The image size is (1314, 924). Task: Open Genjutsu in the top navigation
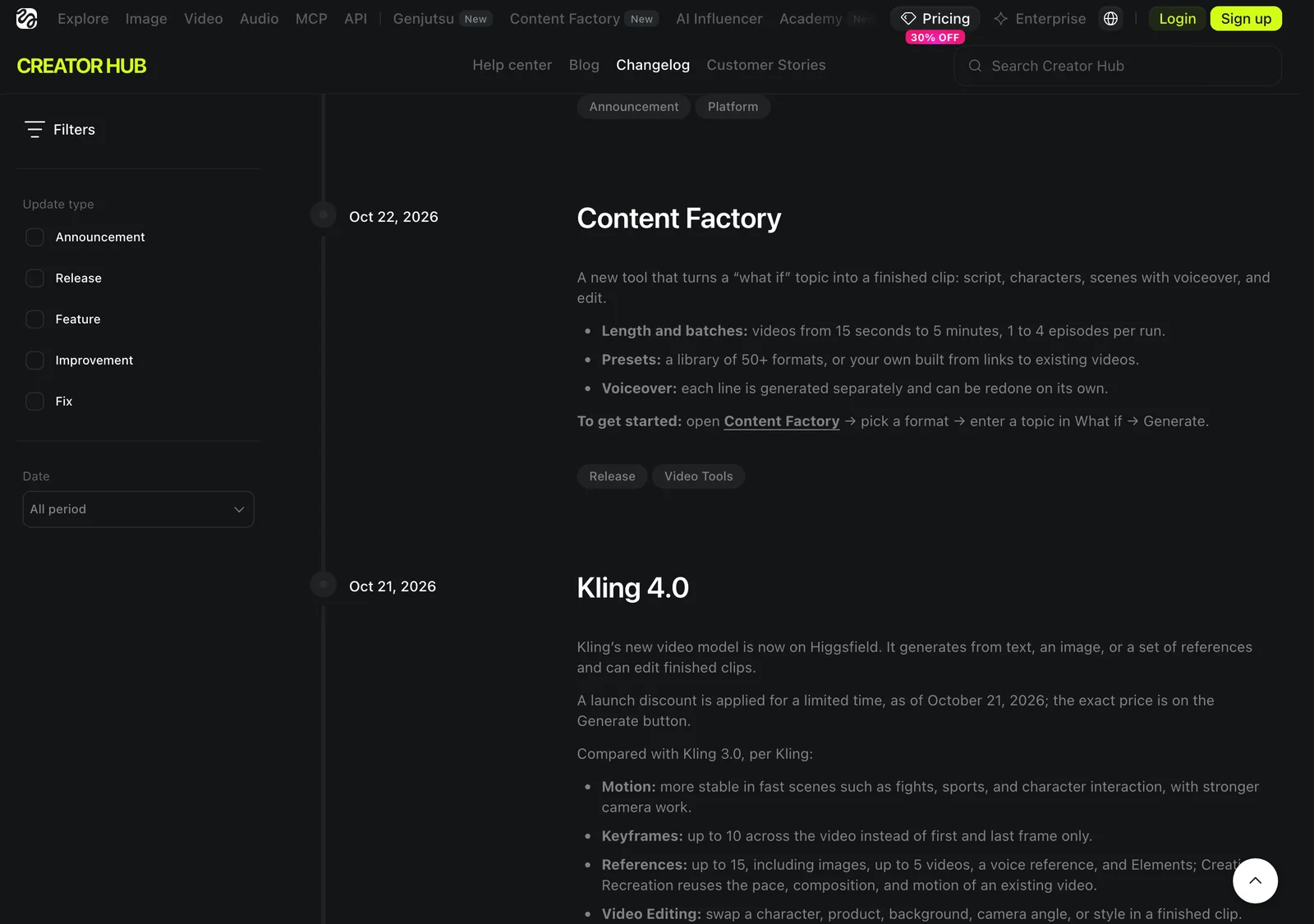click(442, 18)
